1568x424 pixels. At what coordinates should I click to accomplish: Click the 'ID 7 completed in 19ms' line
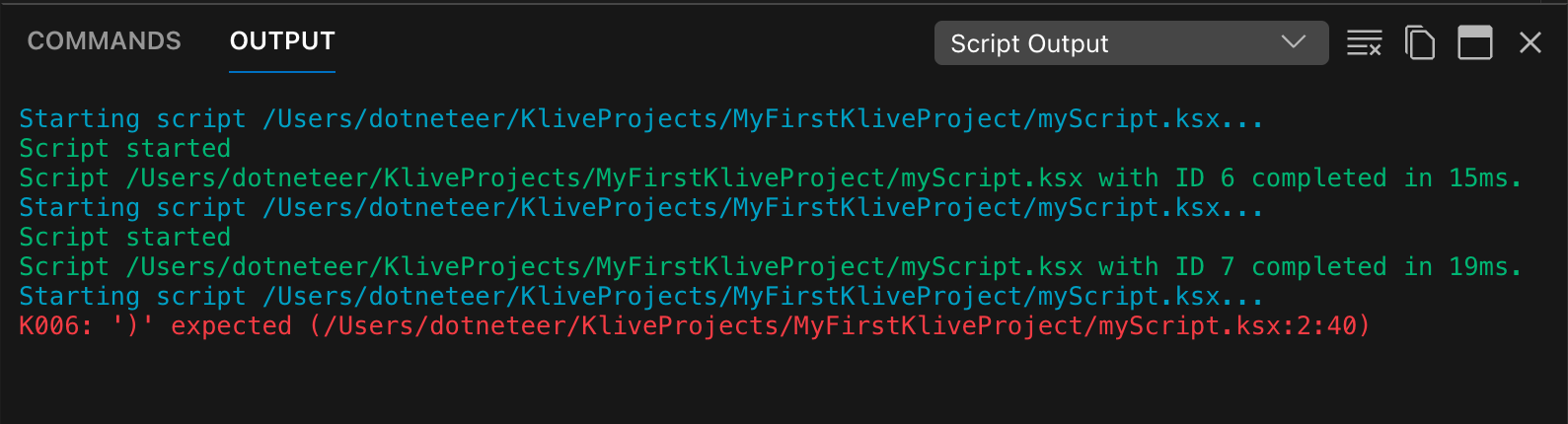click(x=771, y=267)
